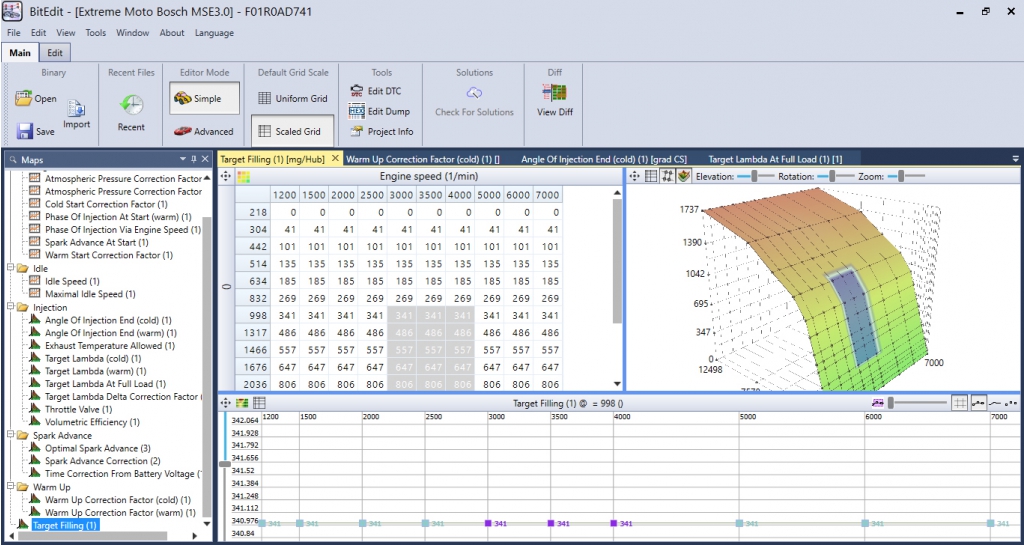The width and height of the screenshot is (1024, 545).
Task: Switch editor mode to Advanced
Action: (x=204, y=131)
